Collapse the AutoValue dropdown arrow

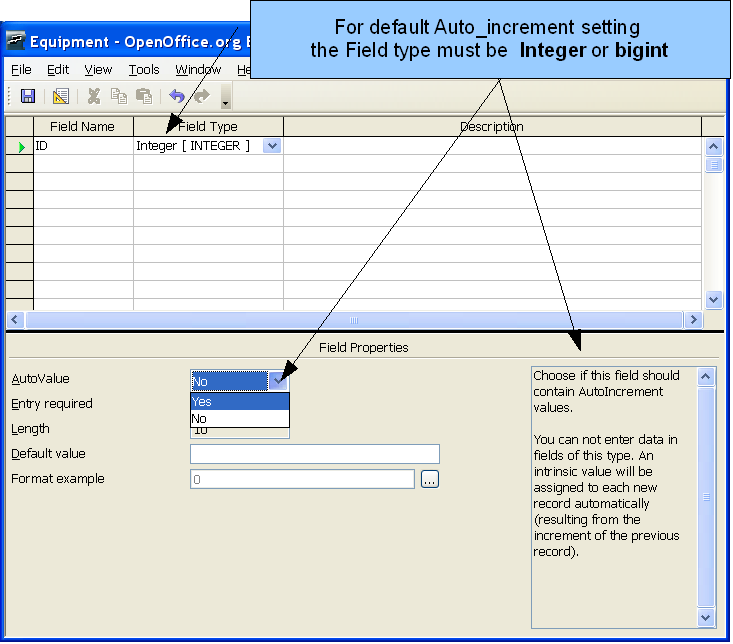[x=279, y=381]
